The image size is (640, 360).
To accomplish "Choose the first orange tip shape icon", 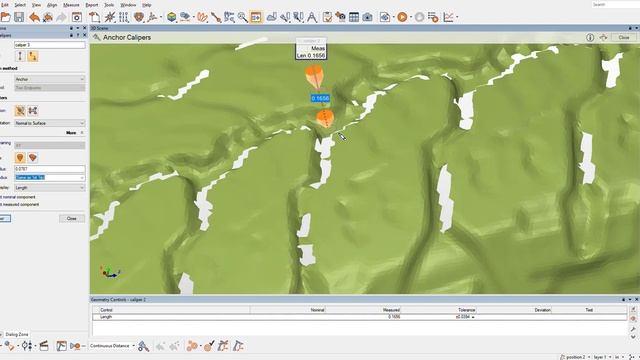I will pyautogui.click(x=20, y=158).
